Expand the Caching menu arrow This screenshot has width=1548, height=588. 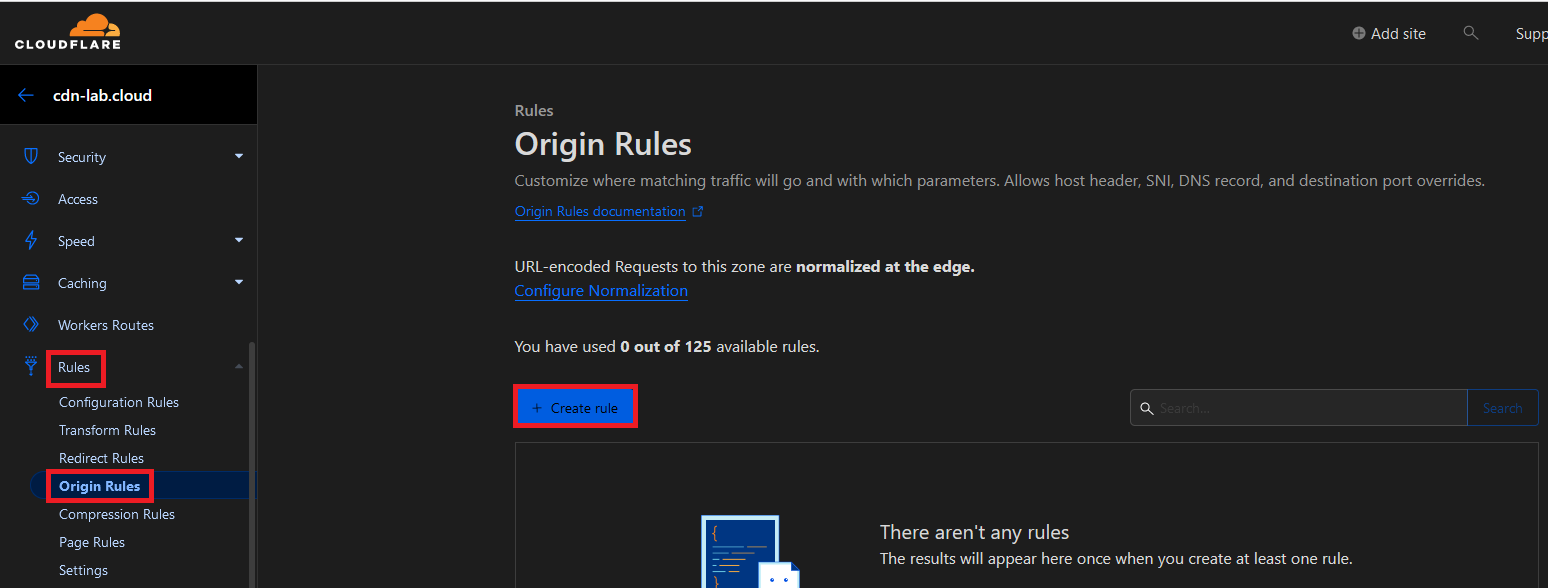pos(239,283)
